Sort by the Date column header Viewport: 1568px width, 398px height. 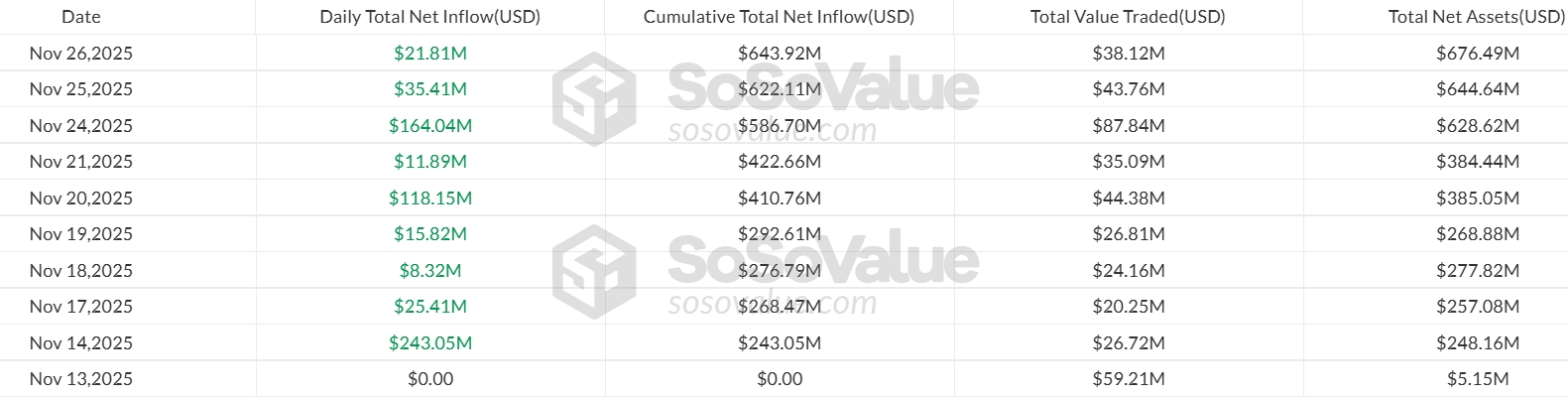tap(81, 17)
